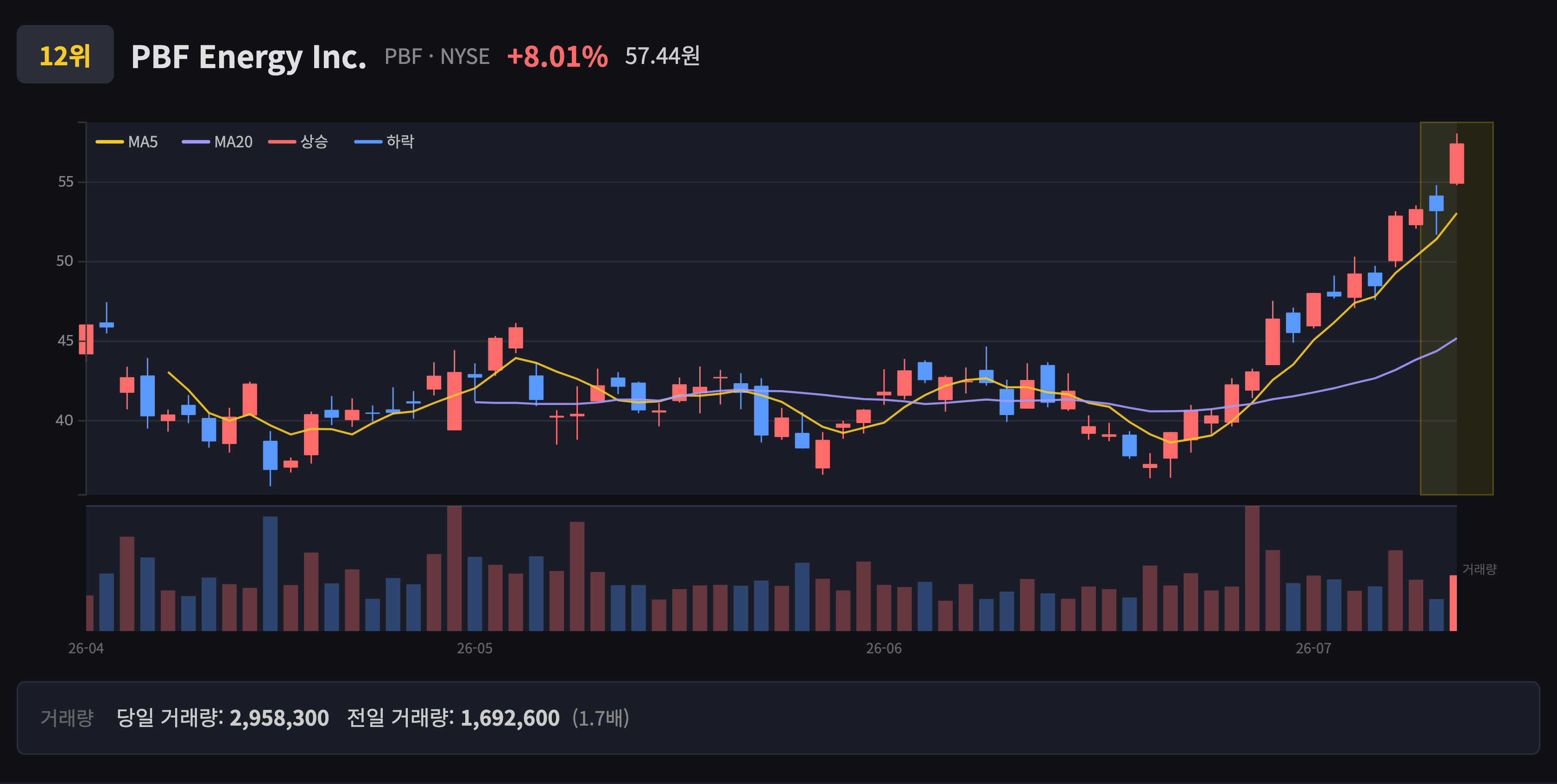Click the 57.44원 price value
The height and width of the screenshot is (784, 1557).
pyautogui.click(x=663, y=56)
